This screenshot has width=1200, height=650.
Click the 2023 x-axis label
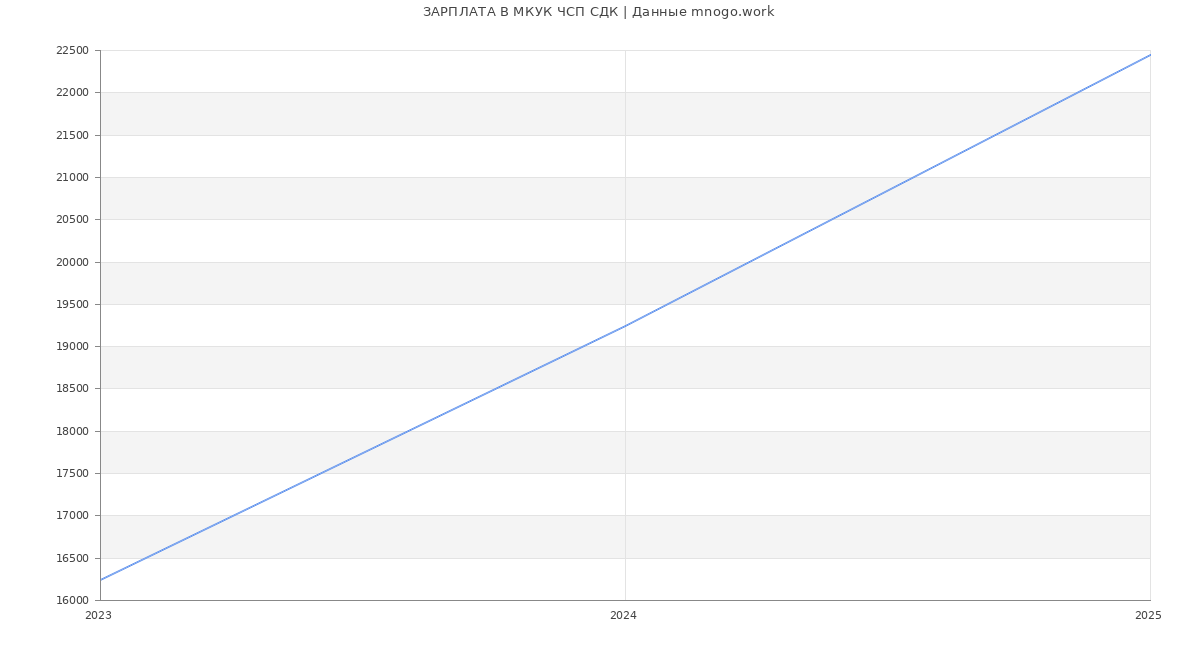(98, 616)
